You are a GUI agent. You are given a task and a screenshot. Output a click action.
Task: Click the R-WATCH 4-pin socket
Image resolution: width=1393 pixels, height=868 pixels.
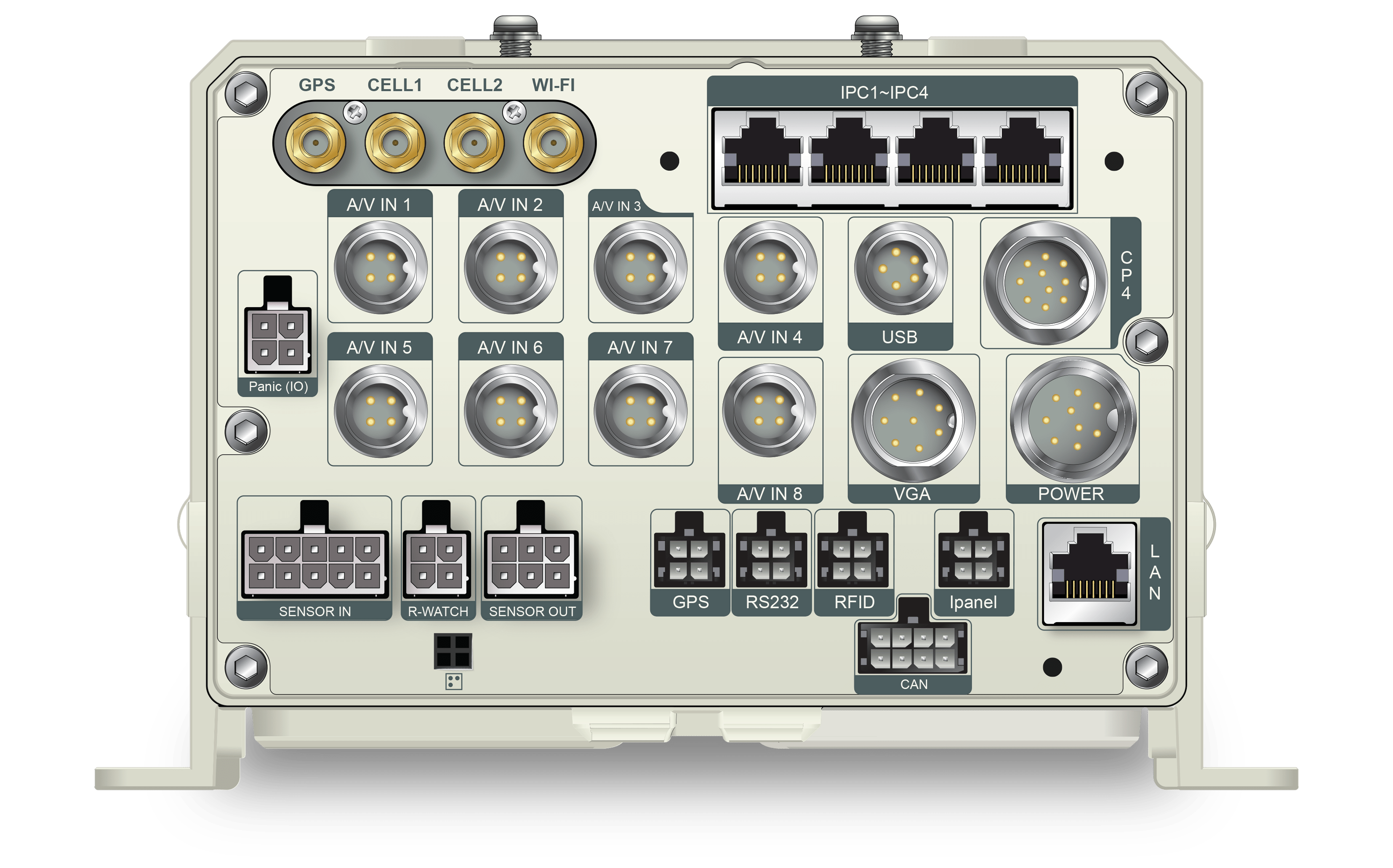[437, 550]
